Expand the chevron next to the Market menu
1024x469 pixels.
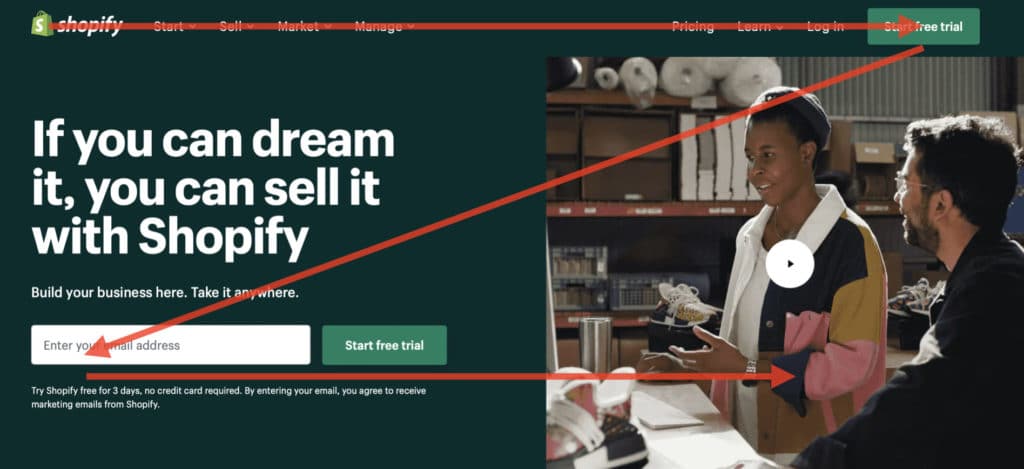(328, 27)
